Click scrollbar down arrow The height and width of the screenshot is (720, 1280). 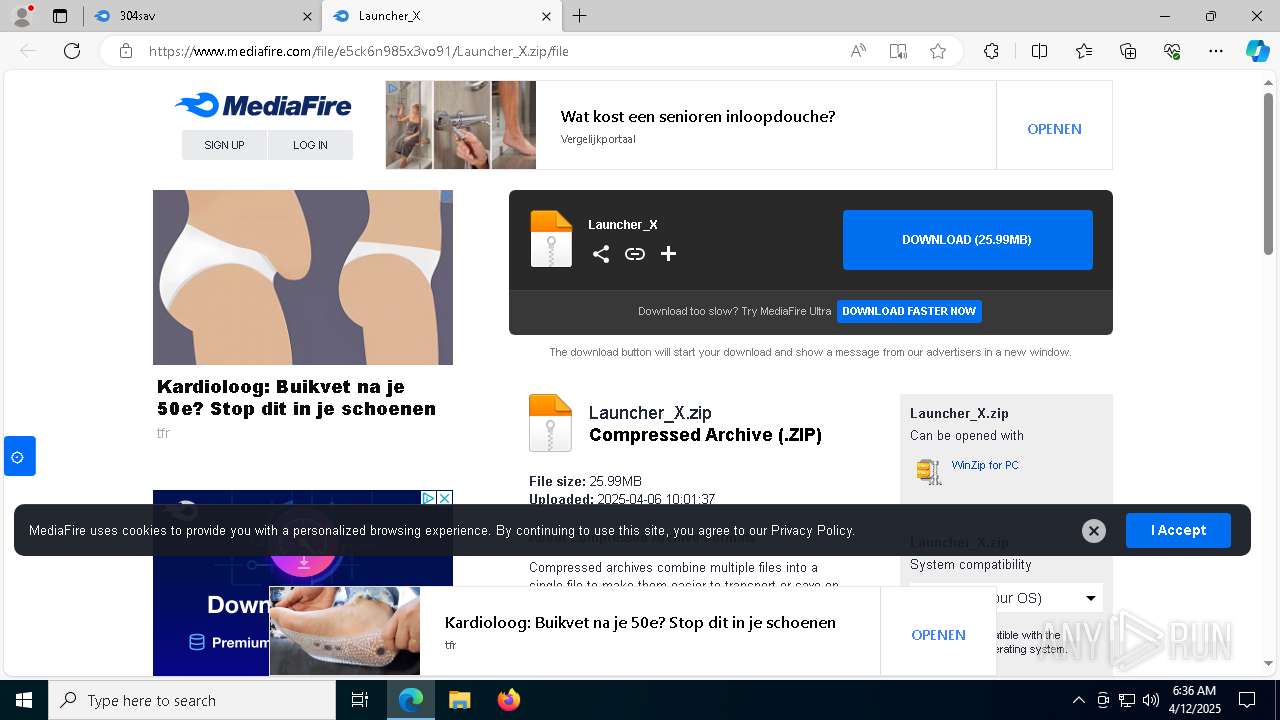pos(1268,662)
